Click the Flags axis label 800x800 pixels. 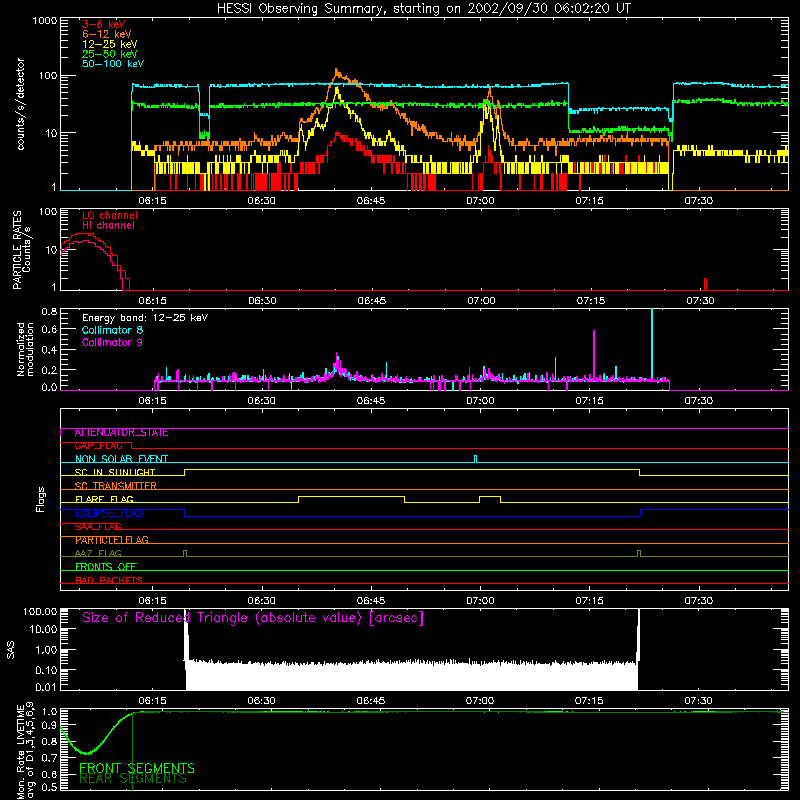(x=41, y=499)
